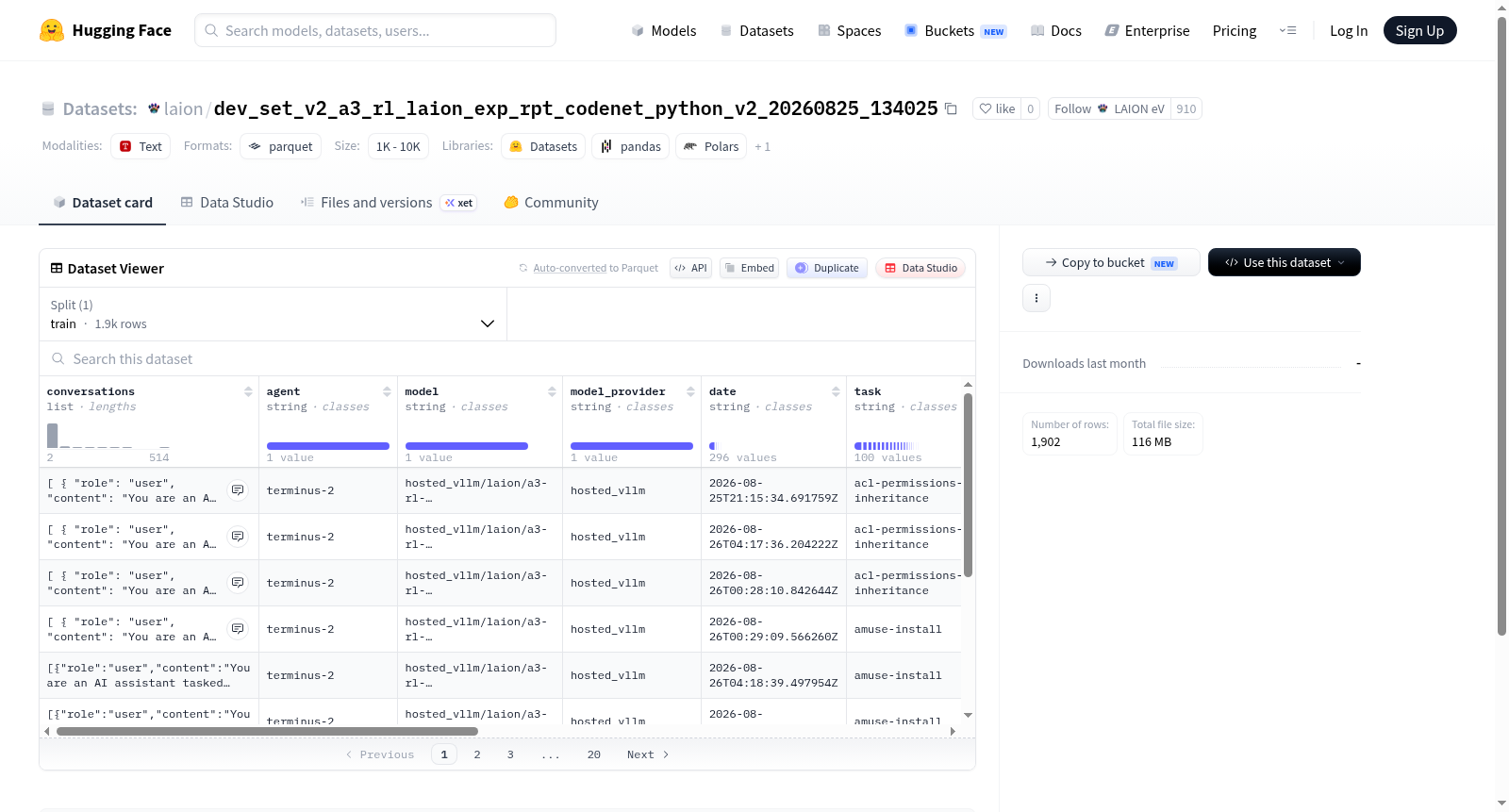Go to page 20 of the table
This screenshot has width=1509, height=812.
click(594, 754)
